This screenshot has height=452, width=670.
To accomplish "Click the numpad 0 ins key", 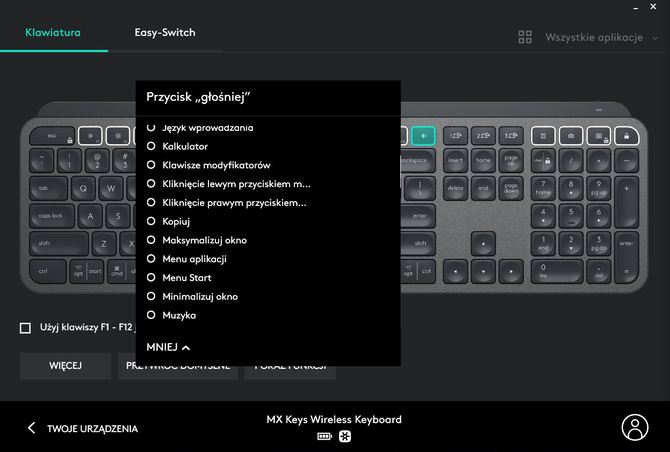I will 557,271.
